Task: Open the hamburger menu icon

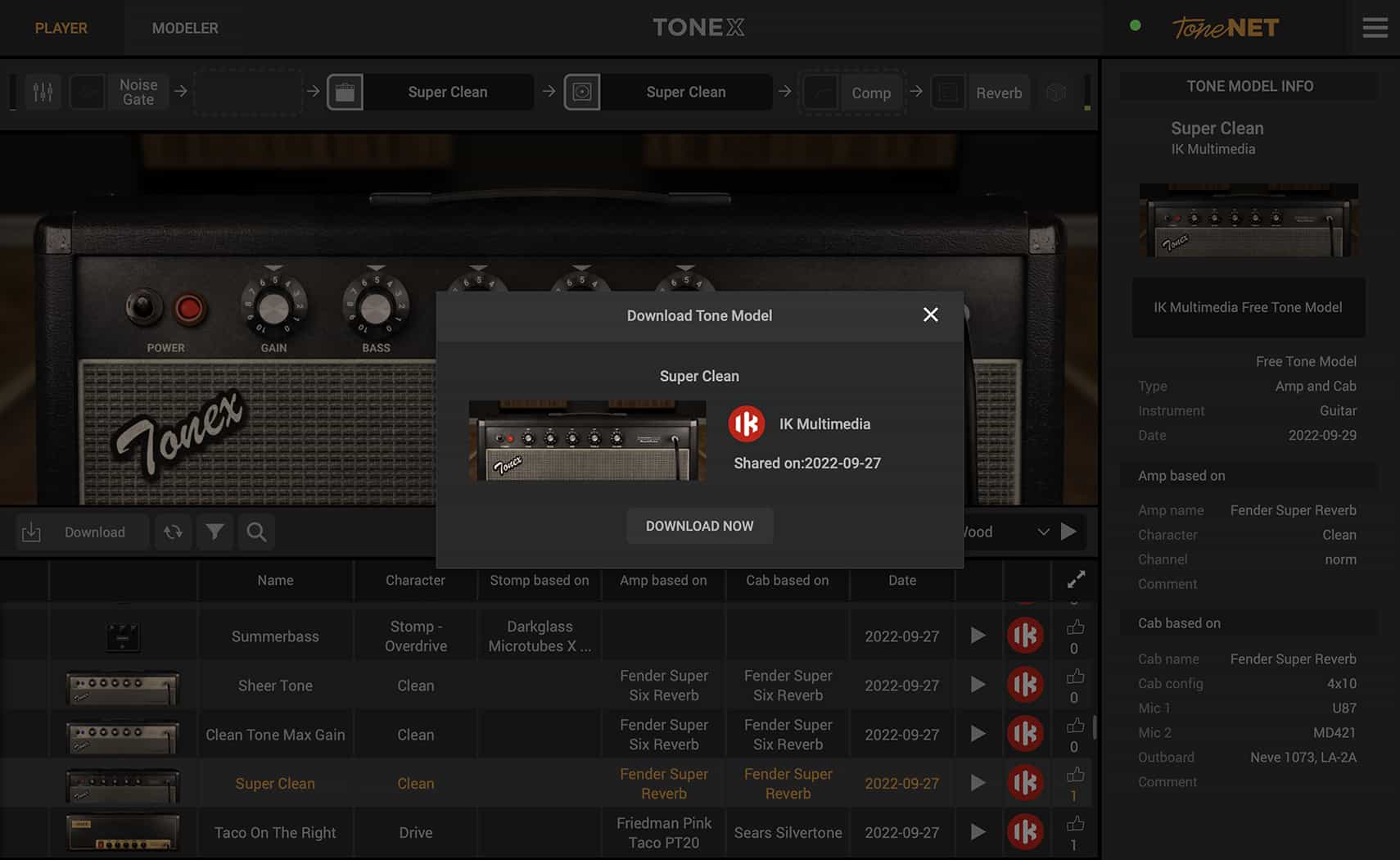Action: [1375, 28]
